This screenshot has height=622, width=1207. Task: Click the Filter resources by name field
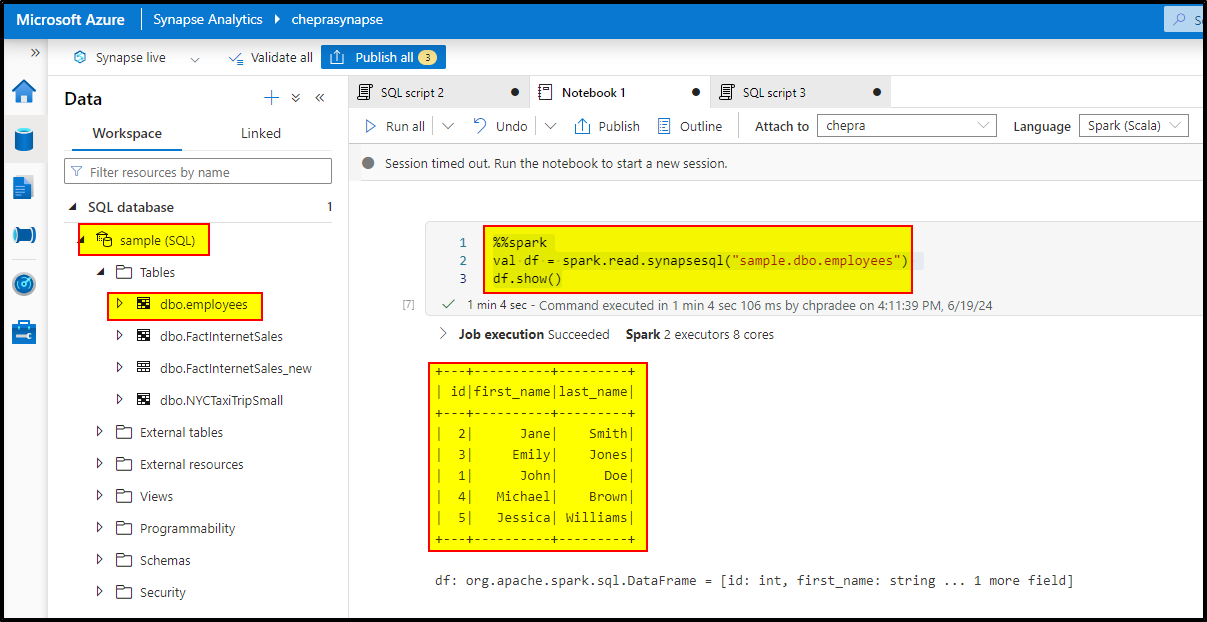197,170
